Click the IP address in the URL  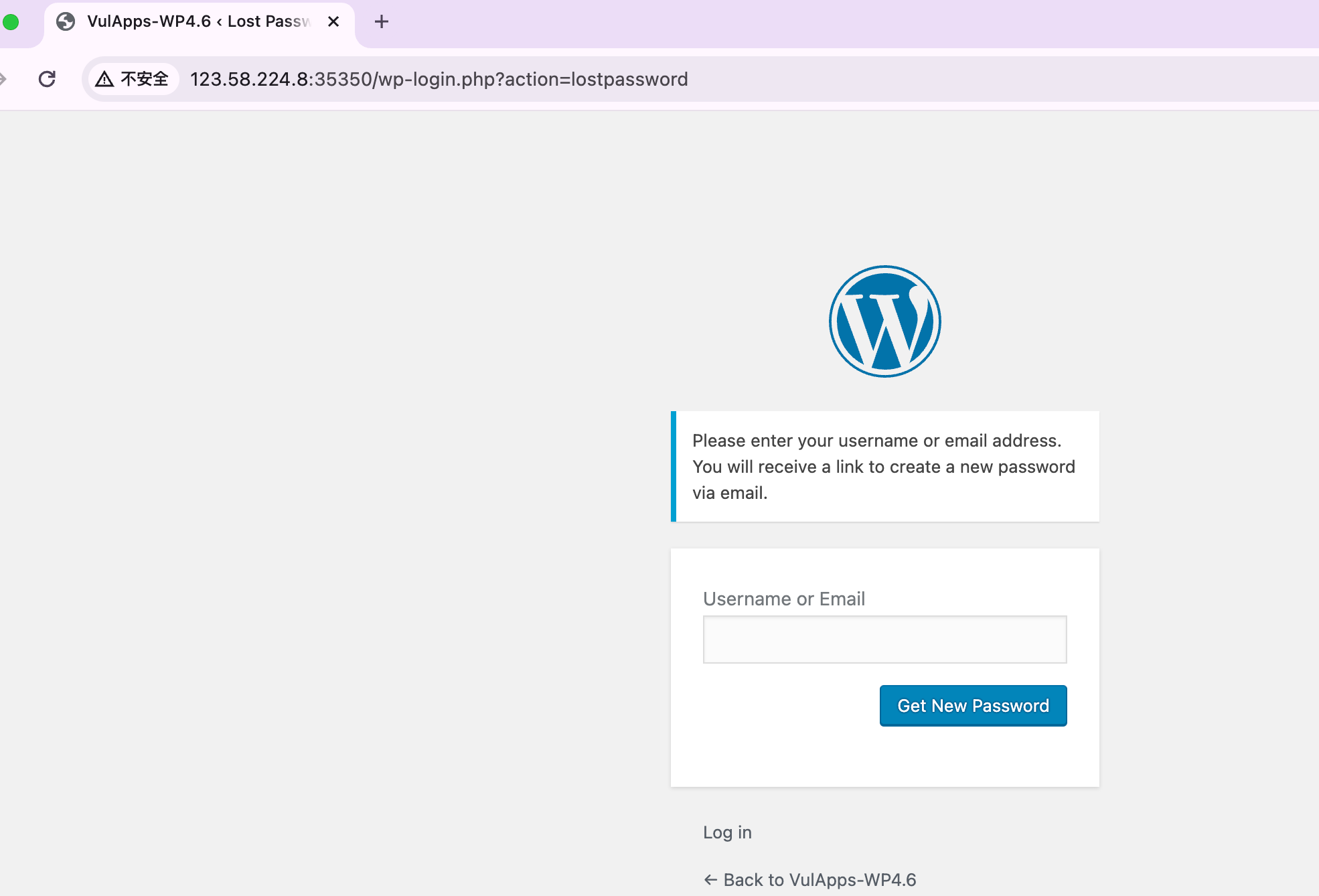pos(249,79)
